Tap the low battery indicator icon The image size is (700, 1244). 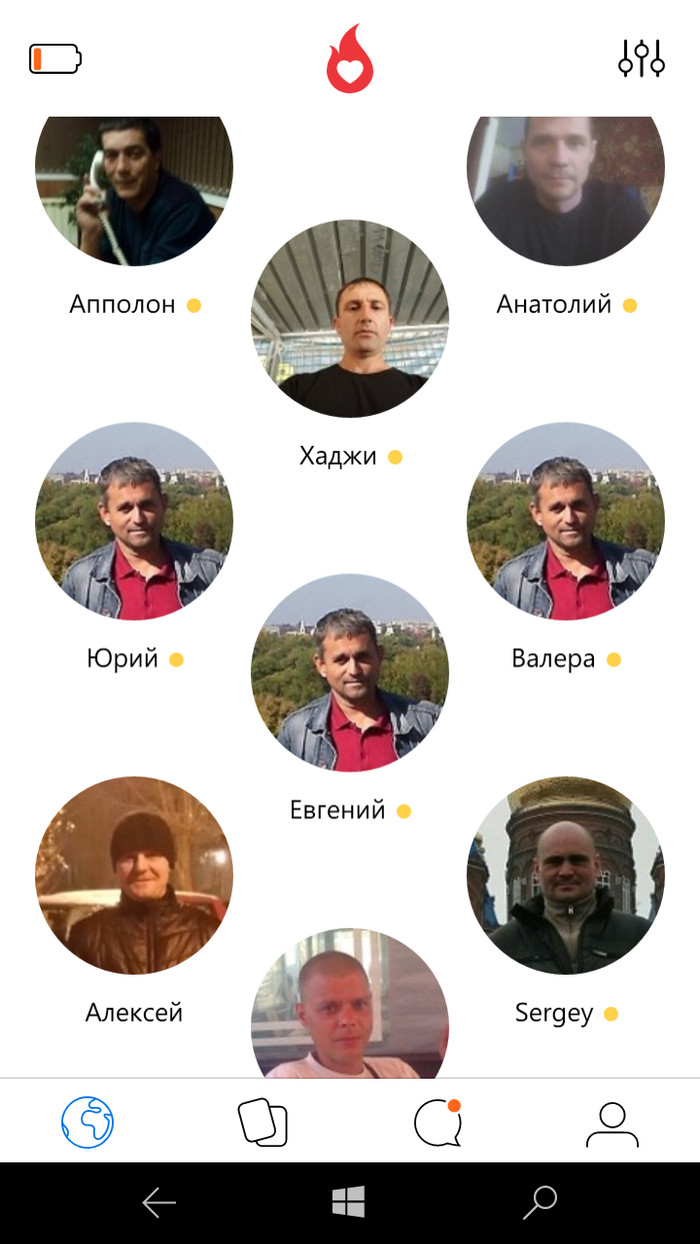pyautogui.click(x=55, y=59)
